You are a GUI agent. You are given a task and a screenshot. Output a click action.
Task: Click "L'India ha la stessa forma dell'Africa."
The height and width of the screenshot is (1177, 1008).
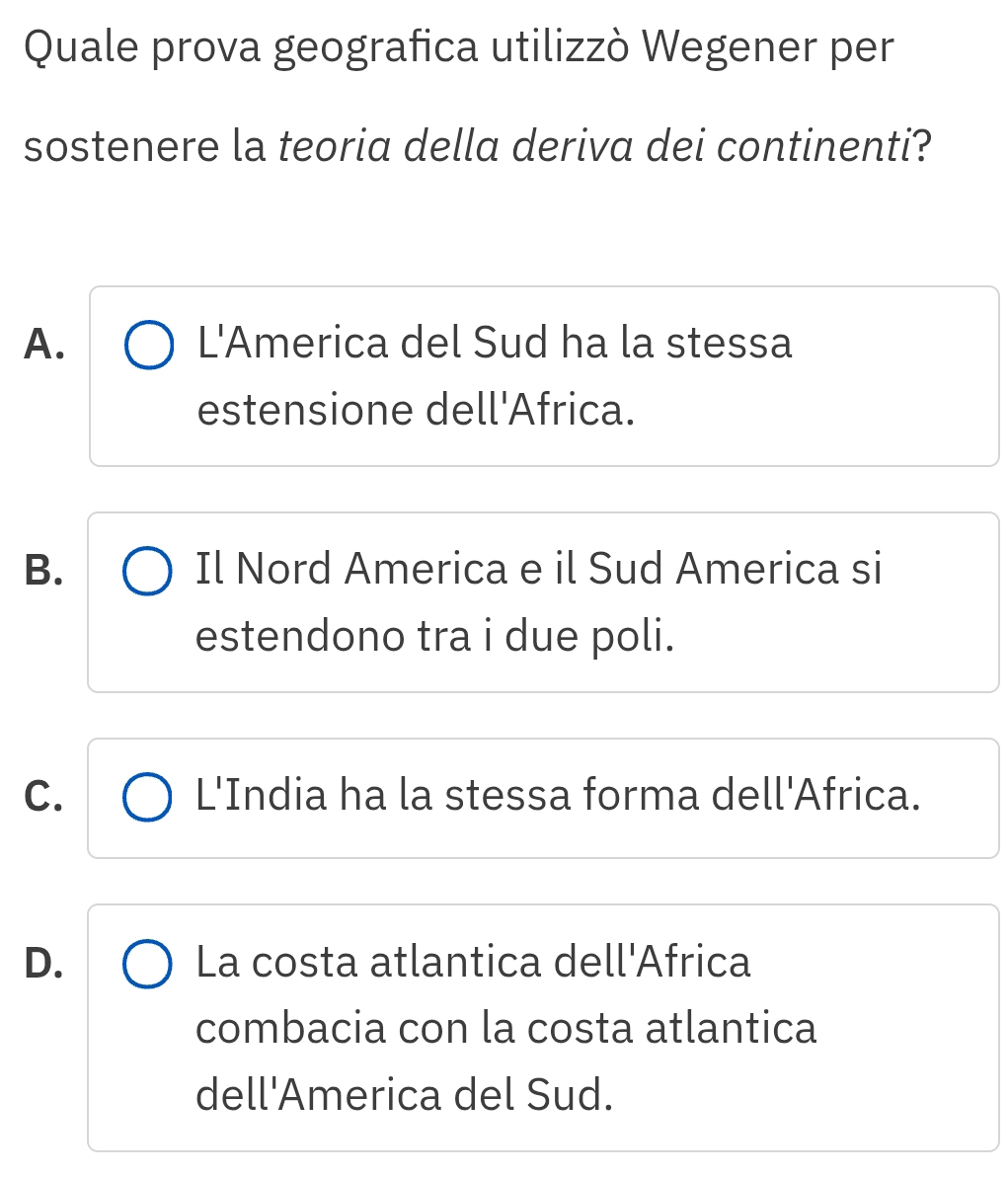click(x=559, y=796)
